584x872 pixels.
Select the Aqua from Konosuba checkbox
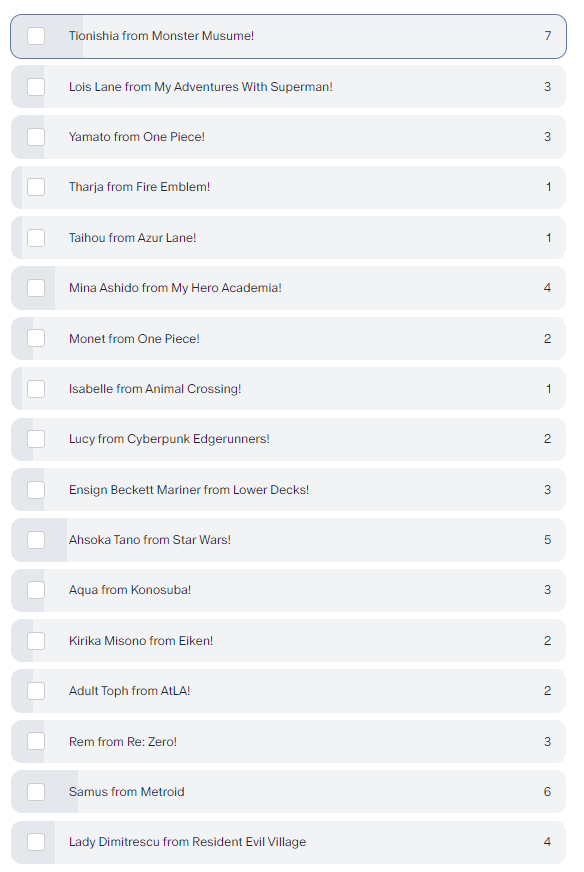[36, 590]
